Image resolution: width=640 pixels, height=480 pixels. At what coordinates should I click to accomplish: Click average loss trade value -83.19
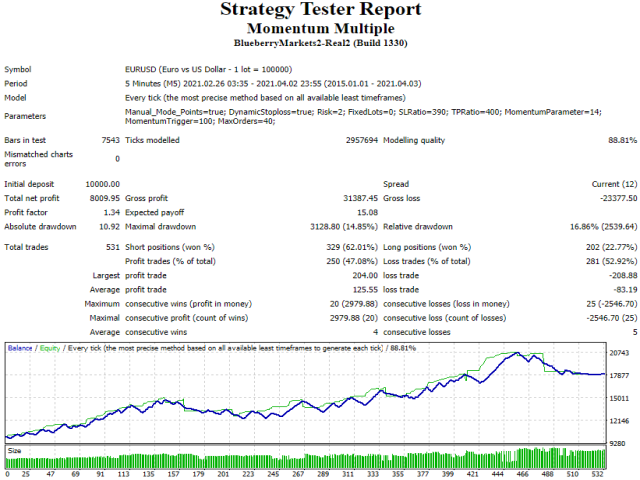625,290
